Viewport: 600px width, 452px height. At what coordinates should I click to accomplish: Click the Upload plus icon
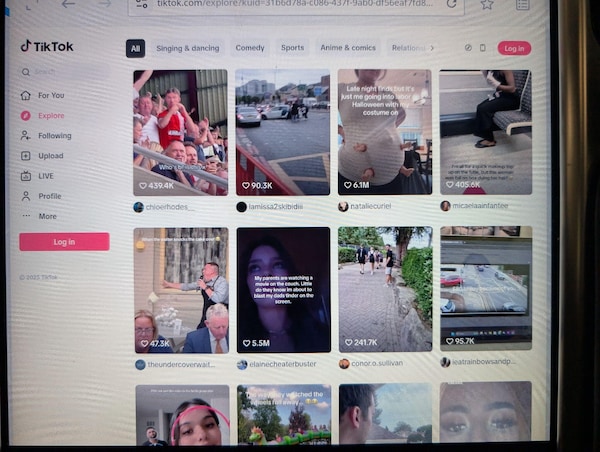[x=26, y=156]
